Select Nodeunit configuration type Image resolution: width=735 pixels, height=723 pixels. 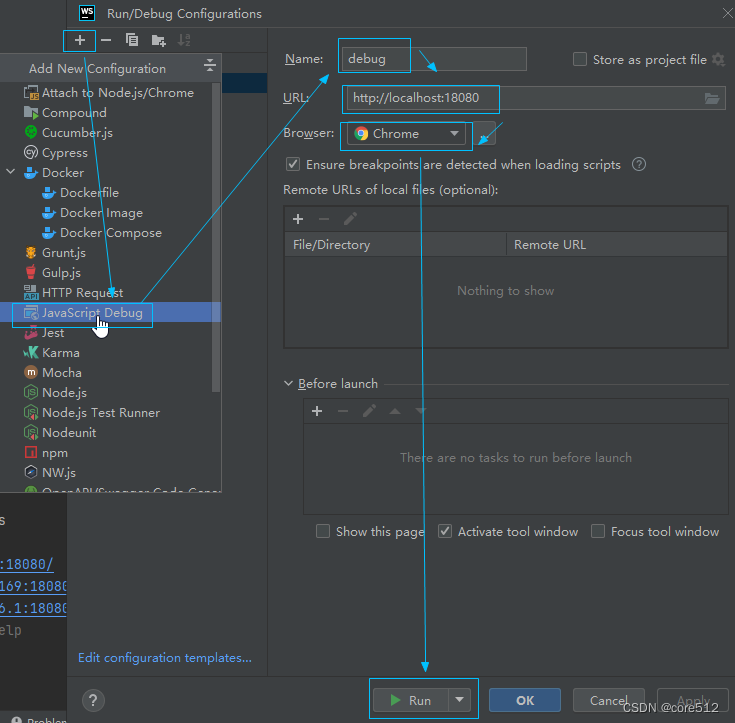pos(60,433)
